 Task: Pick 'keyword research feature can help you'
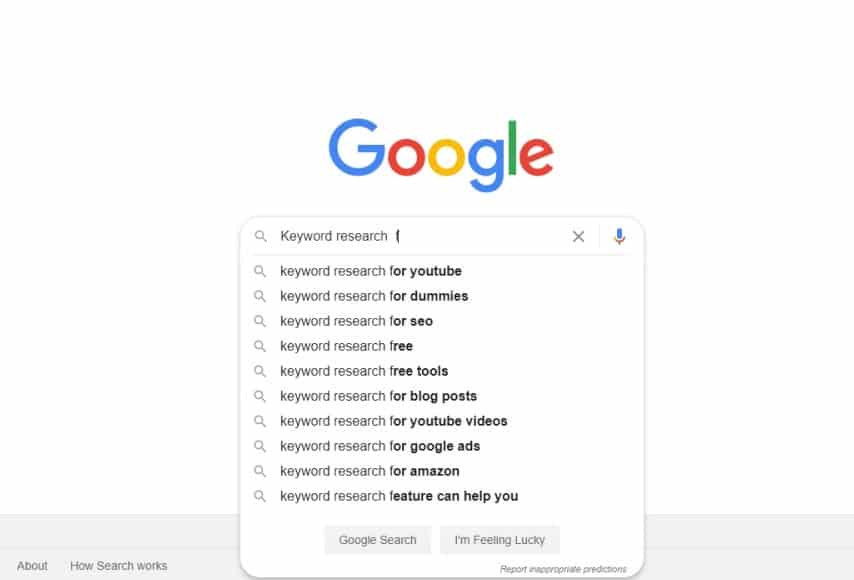click(x=398, y=496)
